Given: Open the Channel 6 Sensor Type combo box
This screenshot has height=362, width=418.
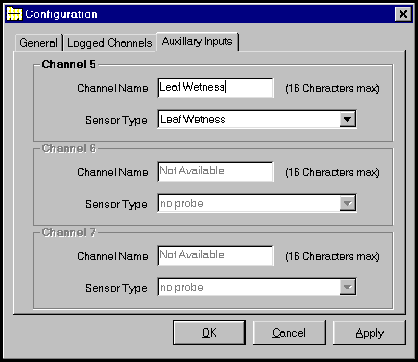Looking at the screenshot, I should [x=257, y=203].
